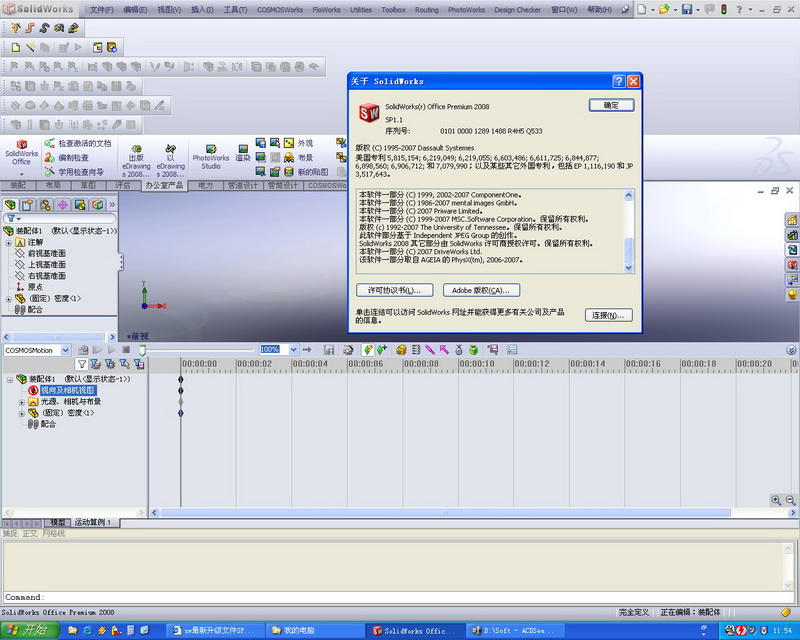The width and height of the screenshot is (800, 640).
Task: Expand more manager tabs chevron
Action: [112, 205]
